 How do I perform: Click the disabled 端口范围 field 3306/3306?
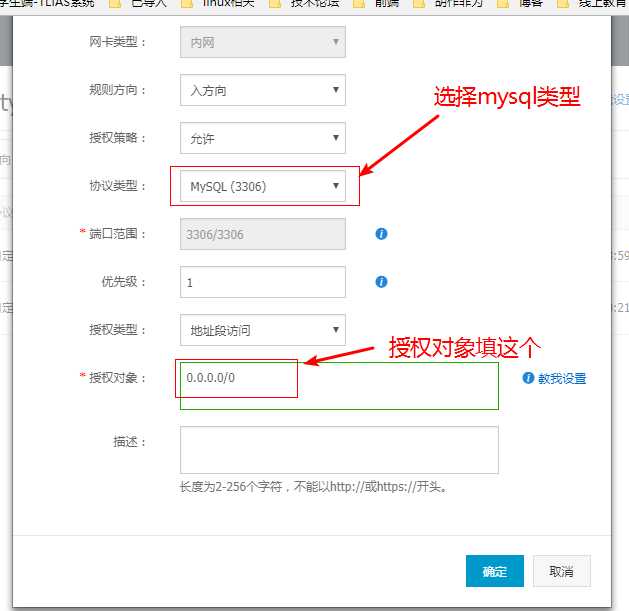pos(263,234)
